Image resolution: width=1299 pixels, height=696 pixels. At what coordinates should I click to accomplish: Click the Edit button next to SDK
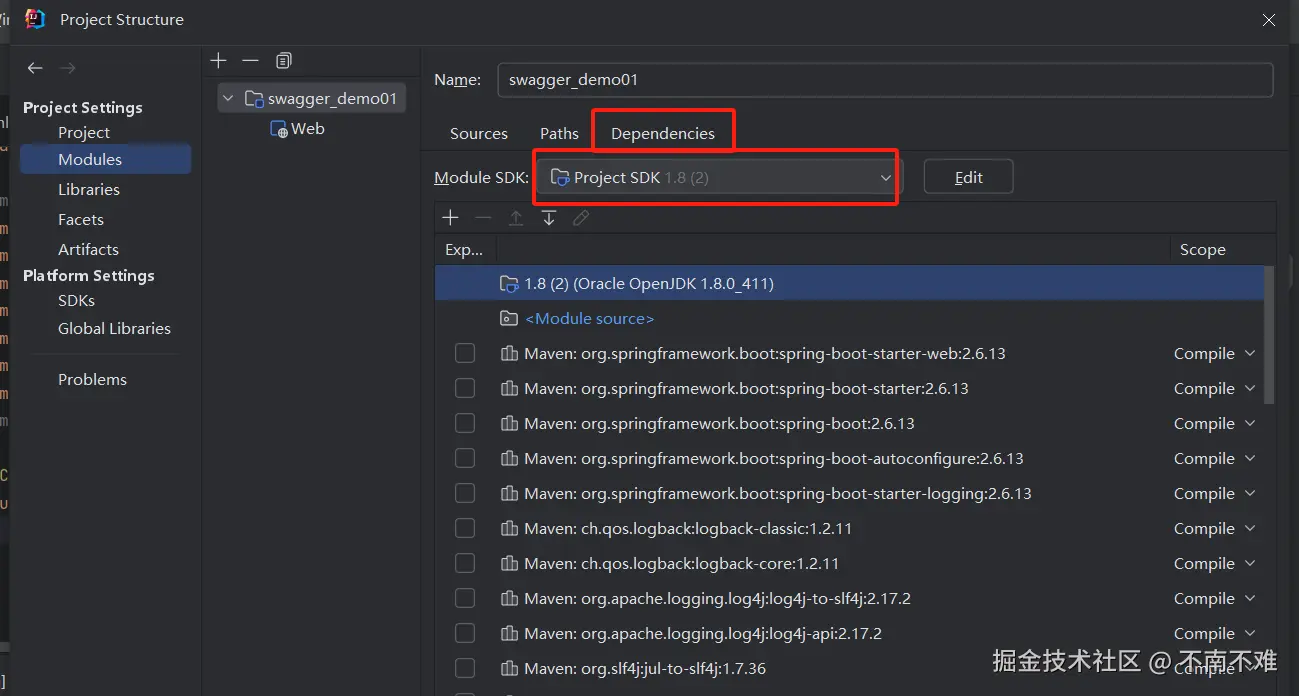(968, 177)
